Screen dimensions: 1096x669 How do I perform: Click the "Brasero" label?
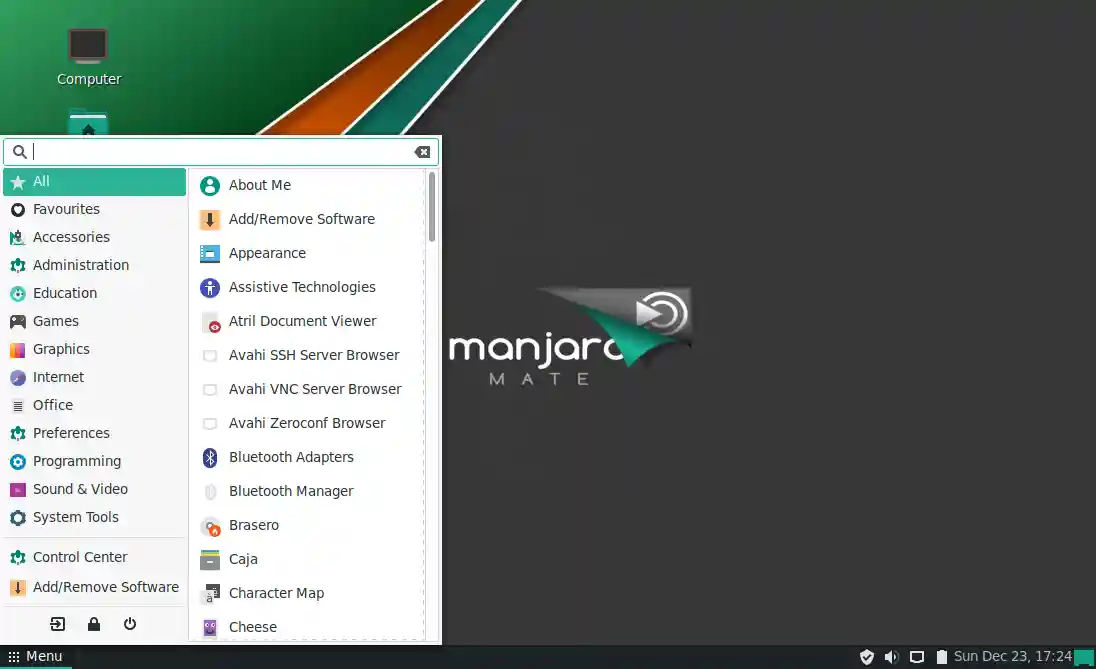tap(254, 526)
